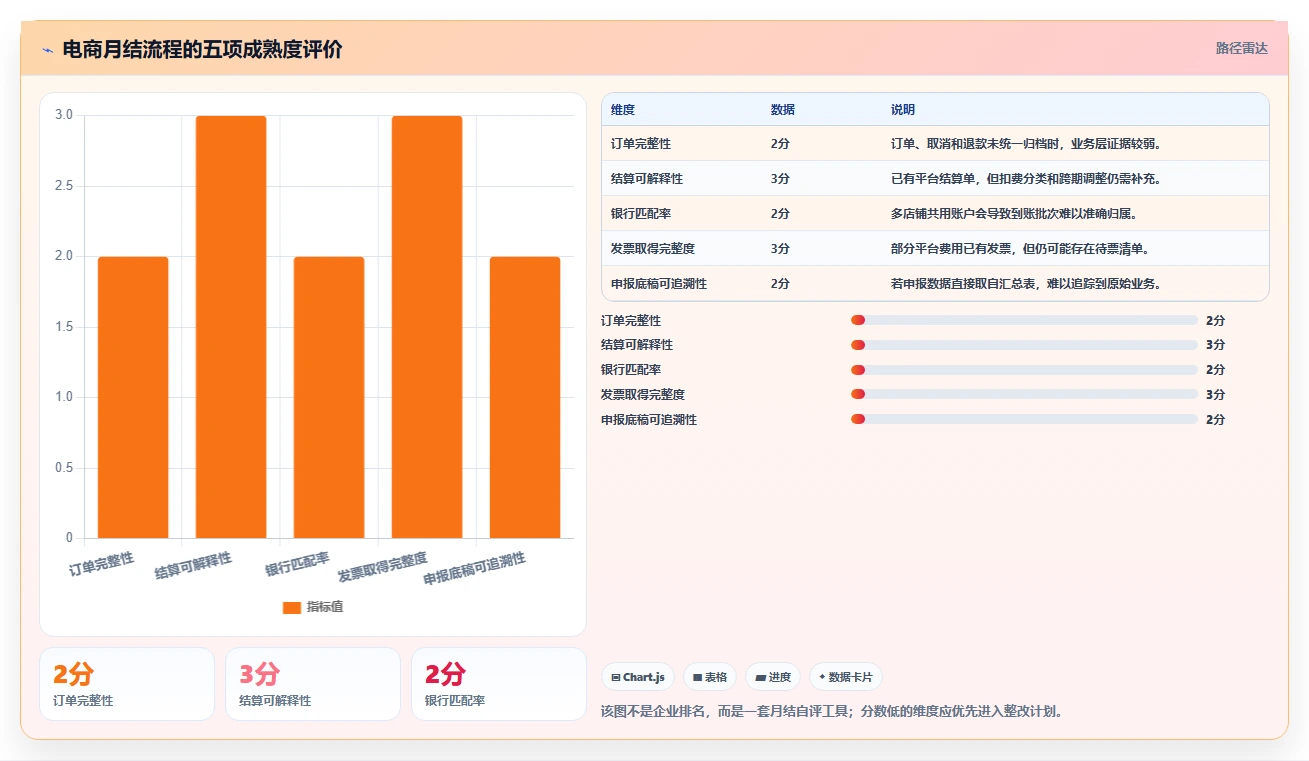Click the 结算可解释性 bar in chart
Image resolution: width=1309 pixels, height=761 pixels.
tap(231, 327)
